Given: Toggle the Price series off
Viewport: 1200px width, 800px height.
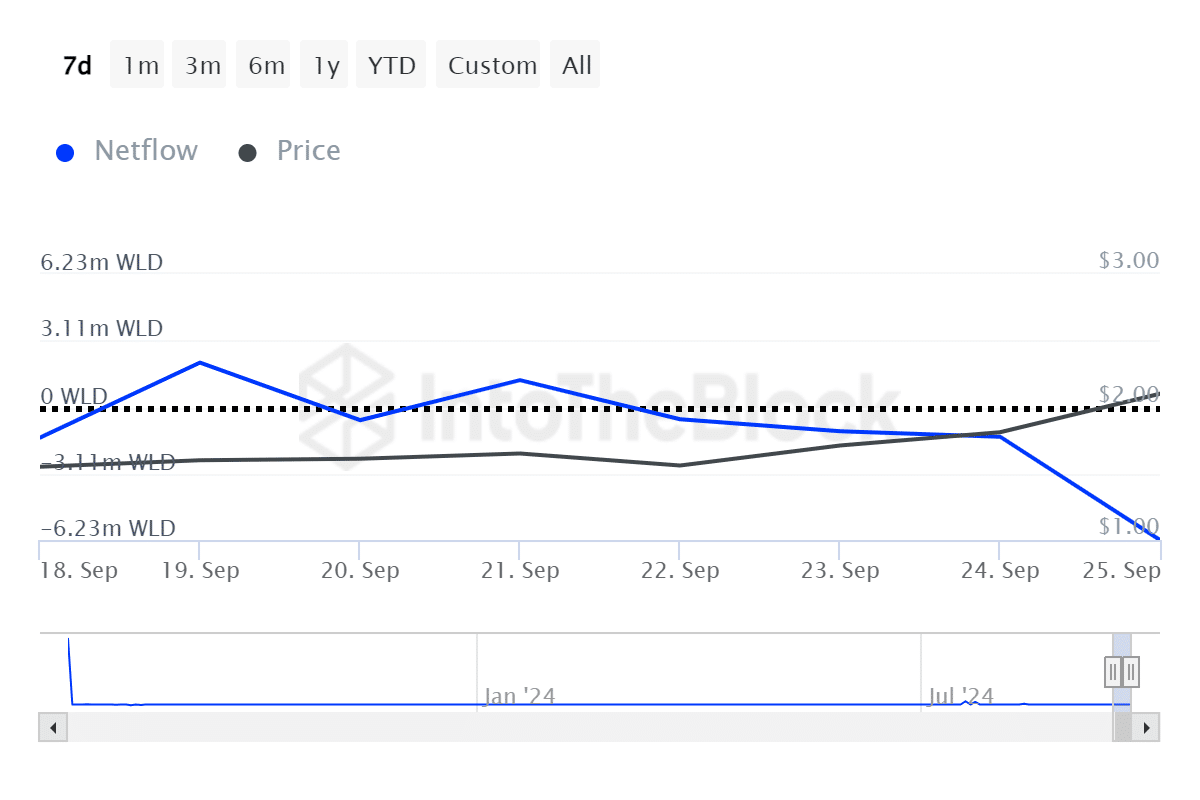Looking at the screenshot, I should tap(308, 151).
